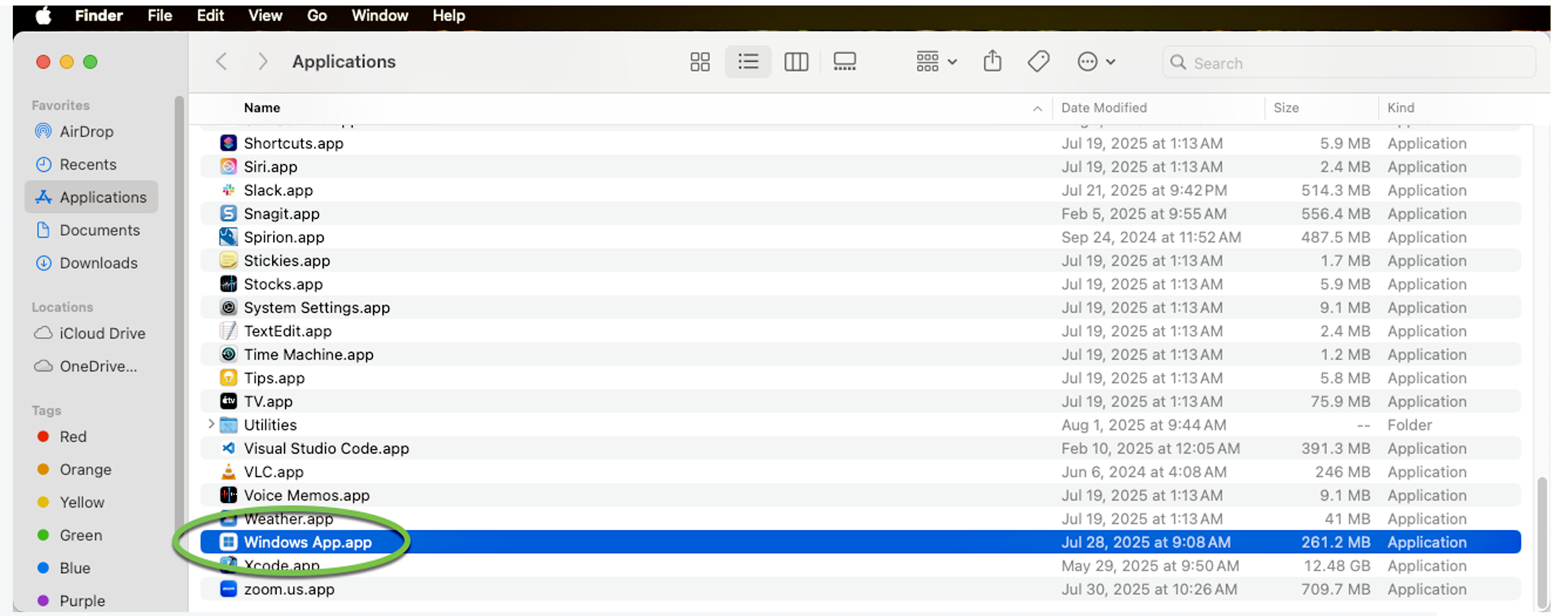Viewport: 1568px width, 616px height.
Task: Switch to list view
Action: tap(748, 62)
